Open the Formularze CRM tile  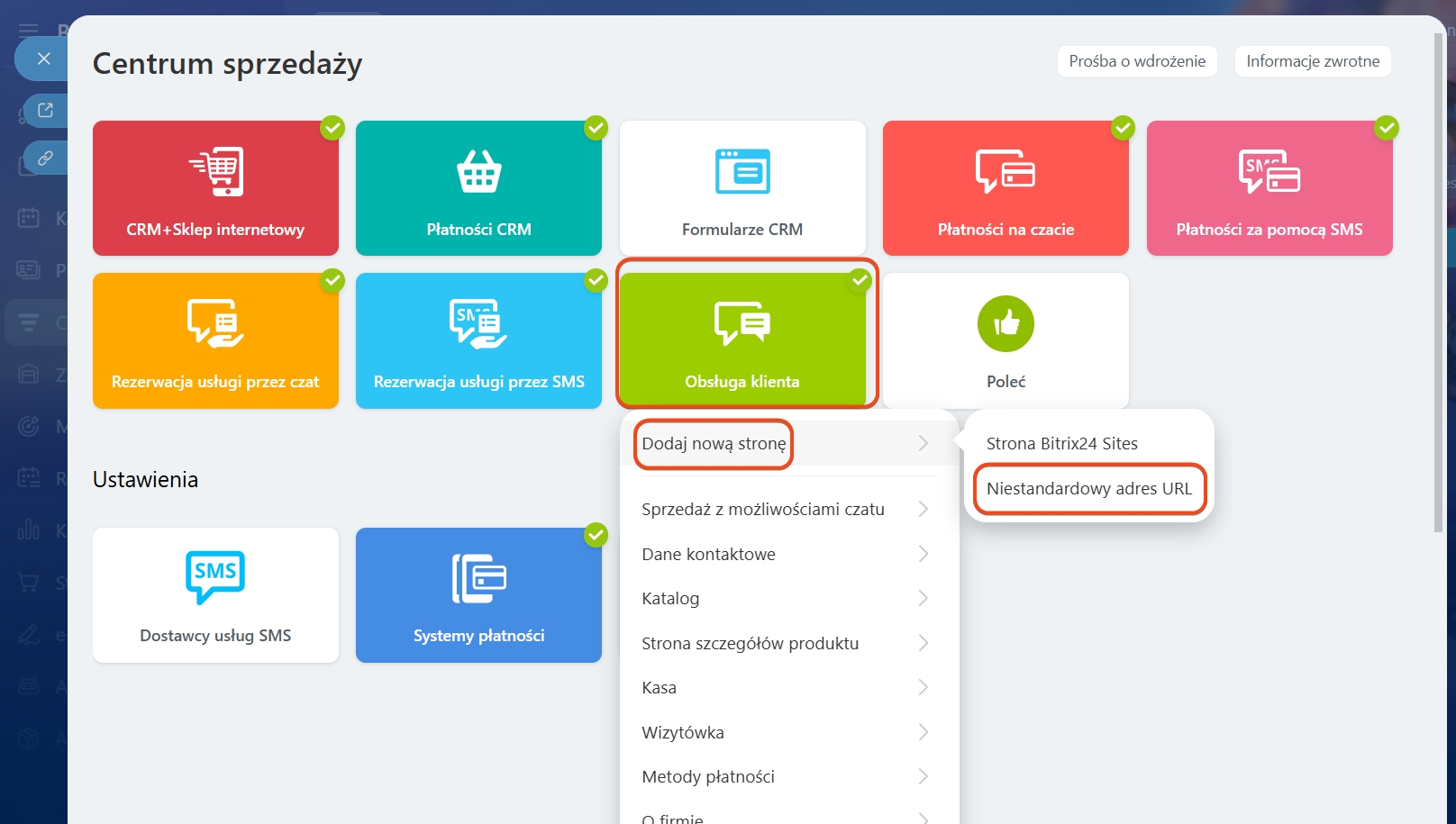coord(742,188)
